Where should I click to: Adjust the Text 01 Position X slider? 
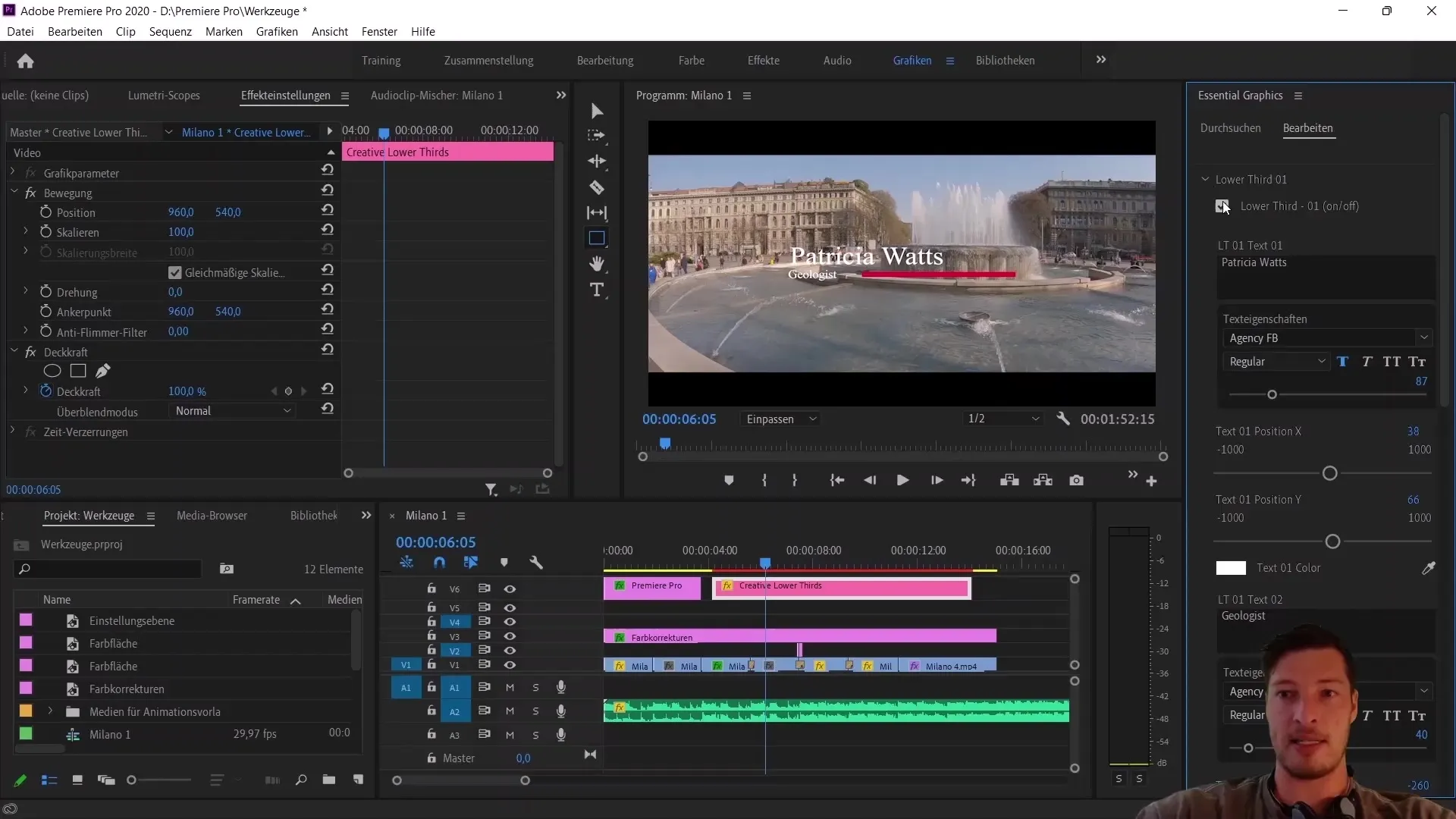[x=1329, y=473]
